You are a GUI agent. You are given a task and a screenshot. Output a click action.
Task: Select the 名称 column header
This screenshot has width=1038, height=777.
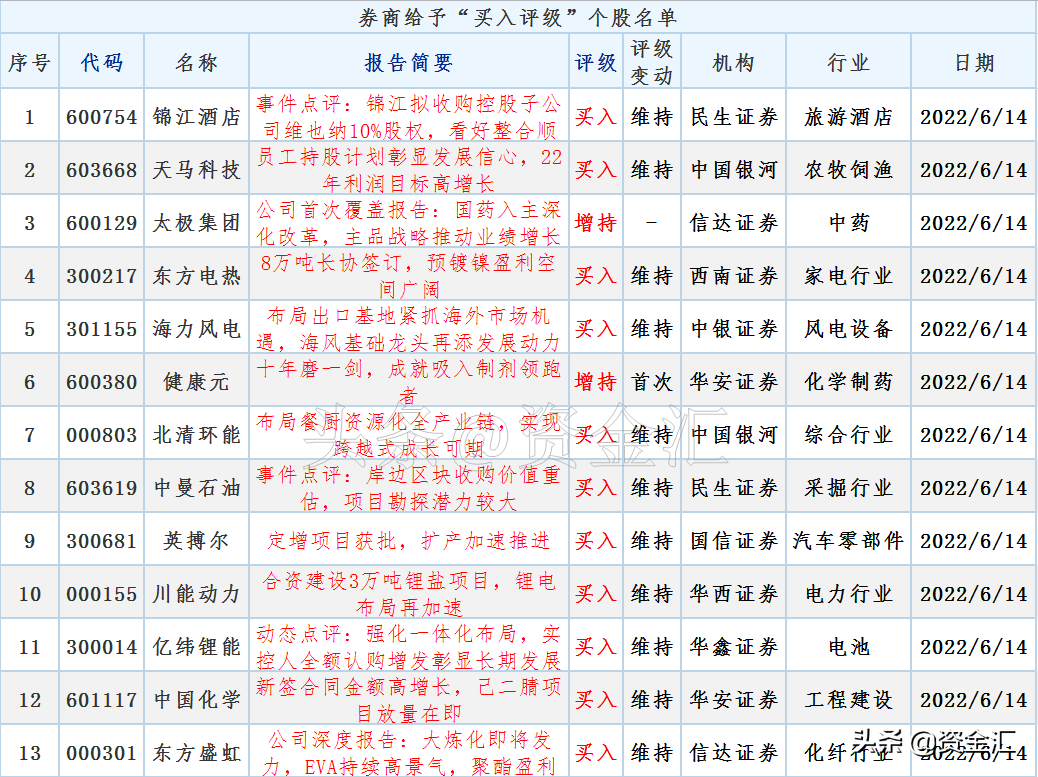click(196, 62)
